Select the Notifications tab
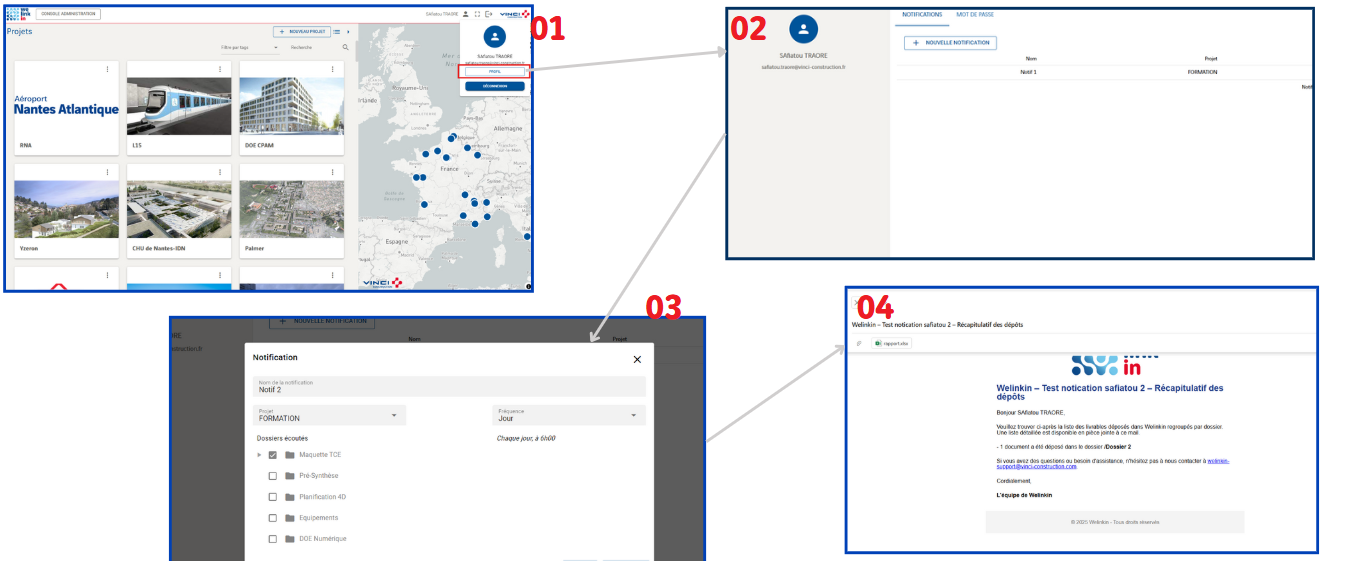This screenshot has width=1367, height=561. pos(922,15)
